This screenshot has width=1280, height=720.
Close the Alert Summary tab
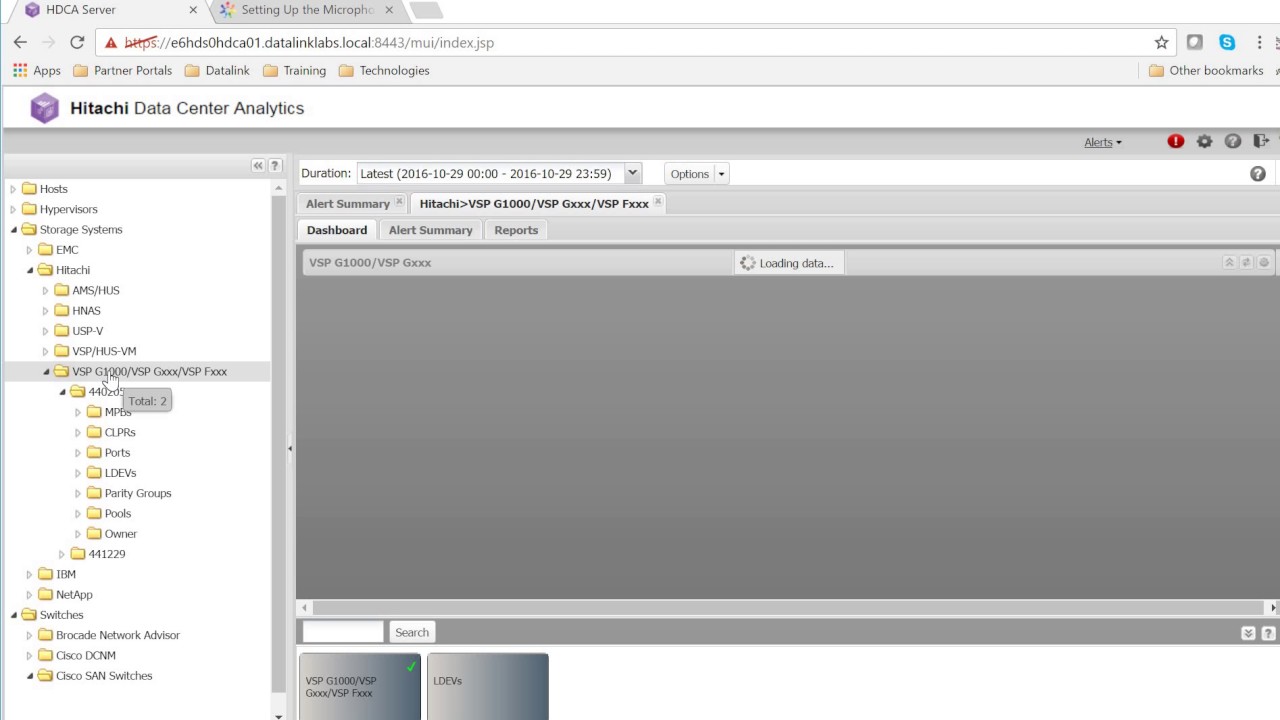click(399, 202)
